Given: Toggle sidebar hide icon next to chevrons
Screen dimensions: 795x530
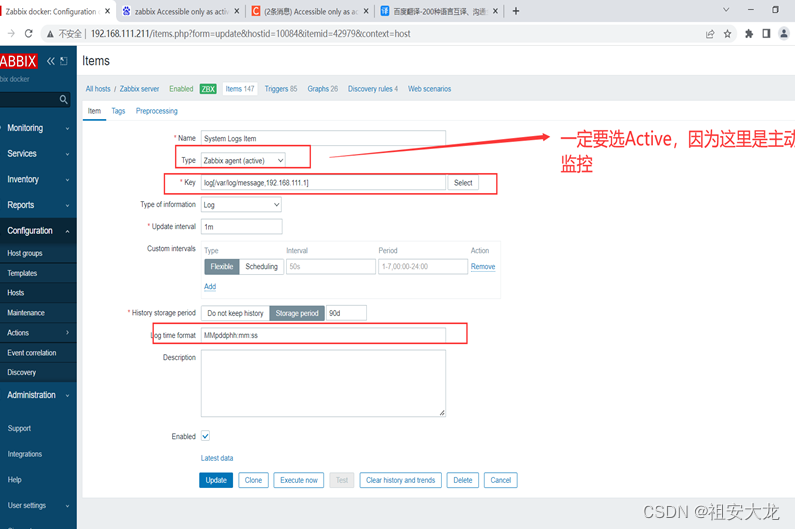Looking at the screenshot, I should click(64, 61).
